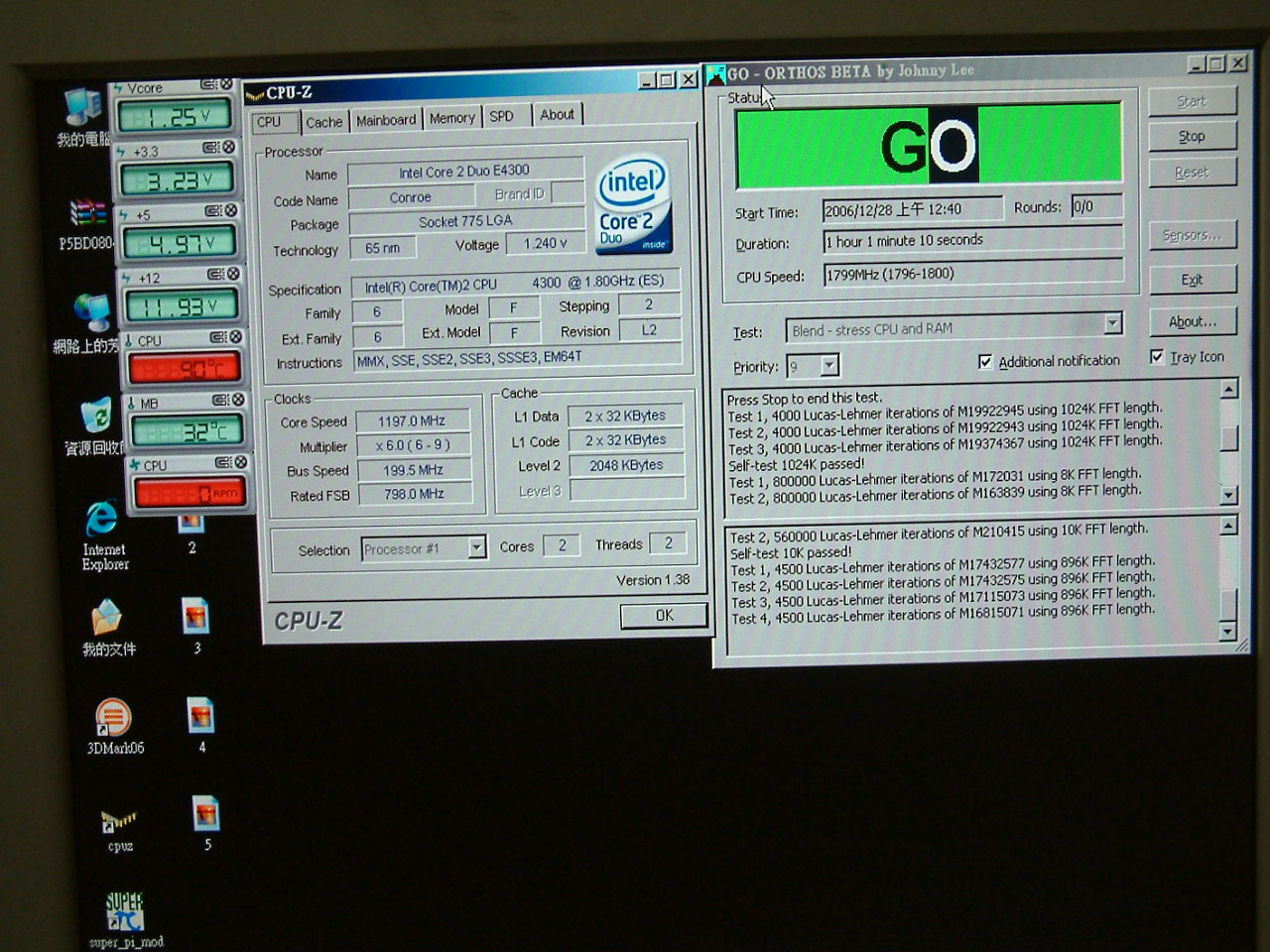
Task: Click the Sensors... button
Action: (x=1193, y=235)
